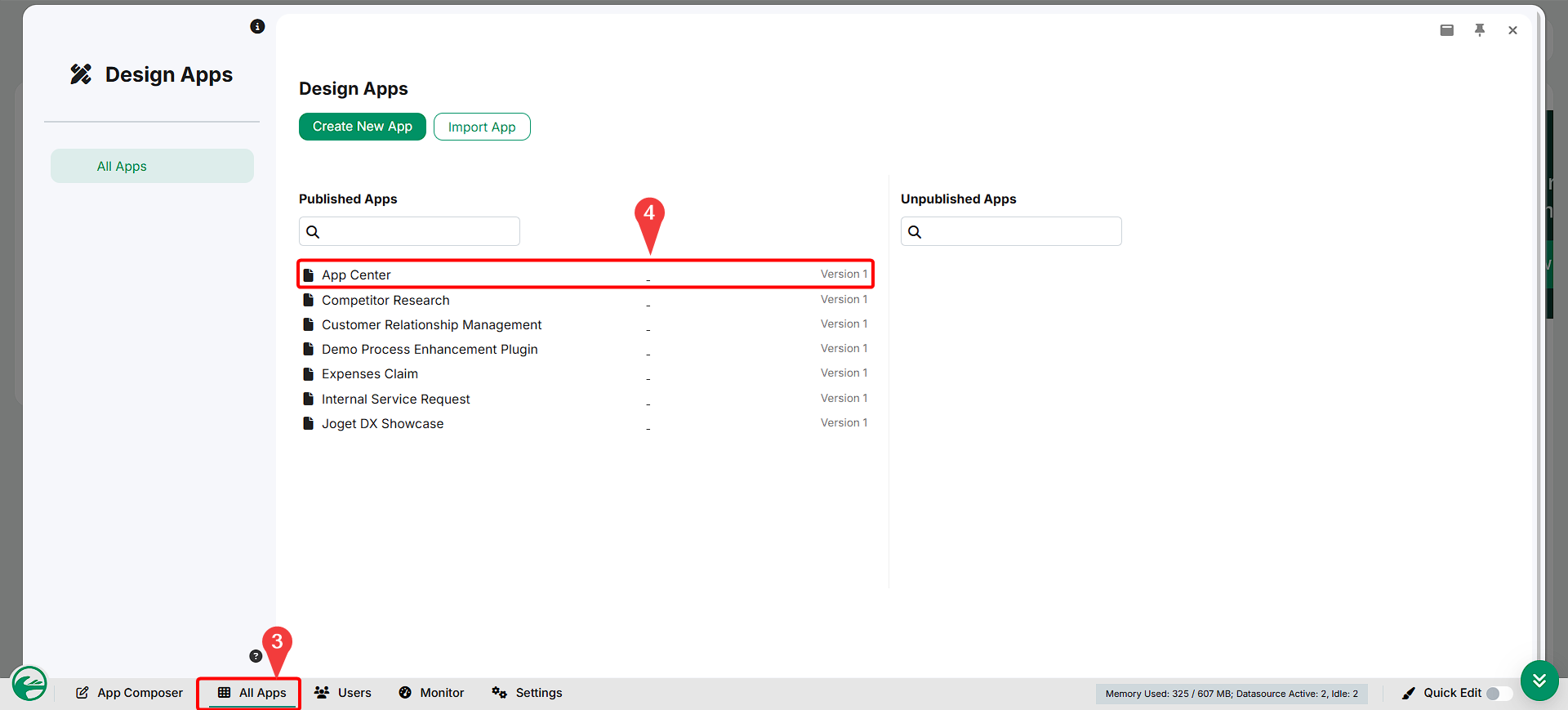Image resolution: width=1568 pixels, height=710 pixels.
Task: Click the info icon above the sidebar
Action: point(257,26)
